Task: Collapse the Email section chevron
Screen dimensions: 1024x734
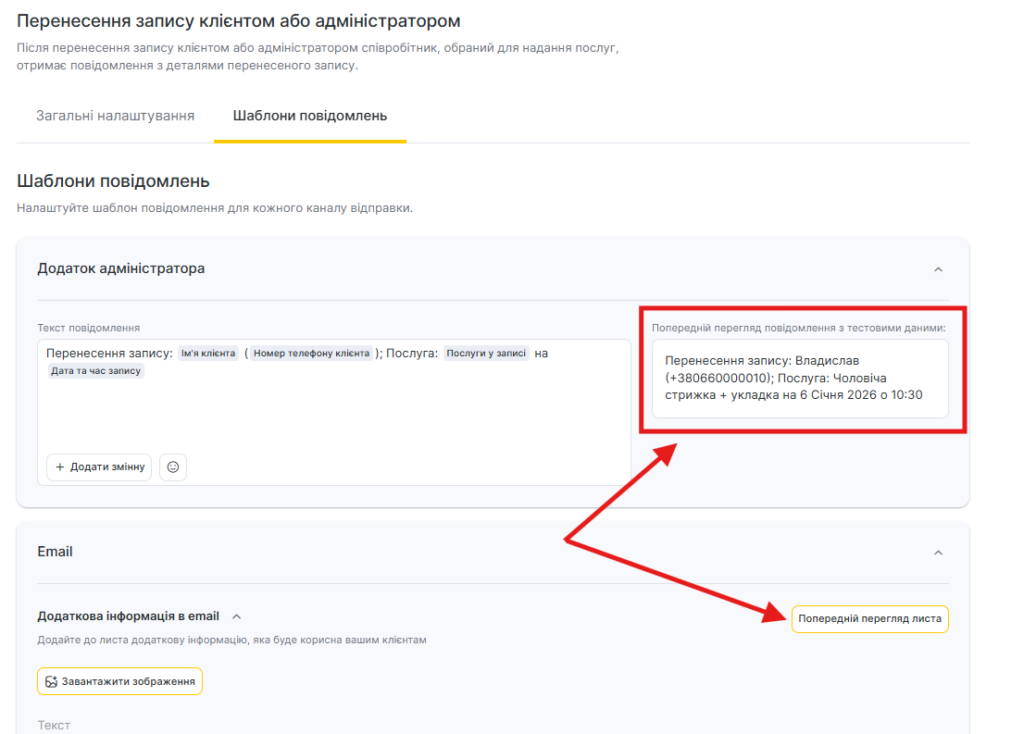Action: click(938, 553)
